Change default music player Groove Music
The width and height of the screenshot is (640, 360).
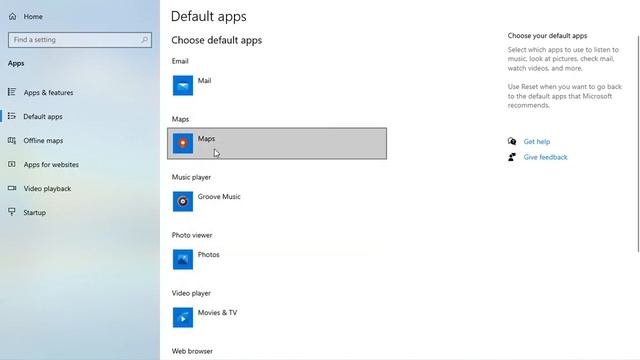click(277, 201)
